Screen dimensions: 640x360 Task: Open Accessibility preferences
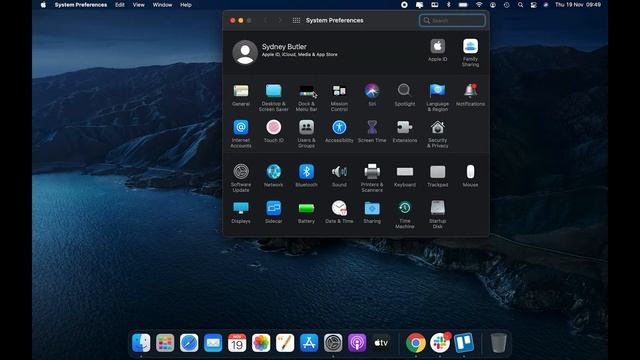(x=339, y=131)
